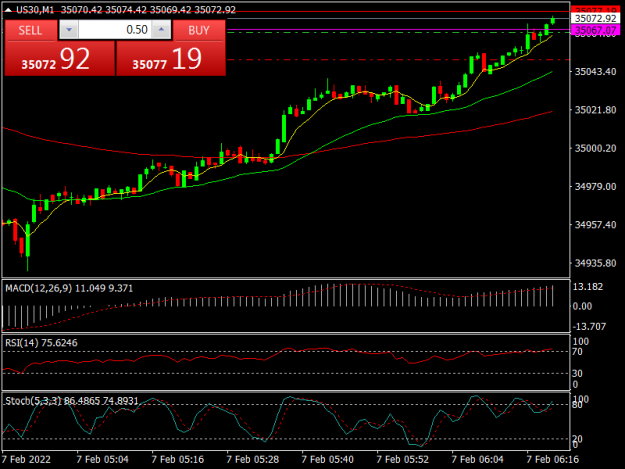Image resolution: width=625 pixels, height=469 pixels.
Task: Click the 7 Feb 06:16 time label
Action: [552, 459]
